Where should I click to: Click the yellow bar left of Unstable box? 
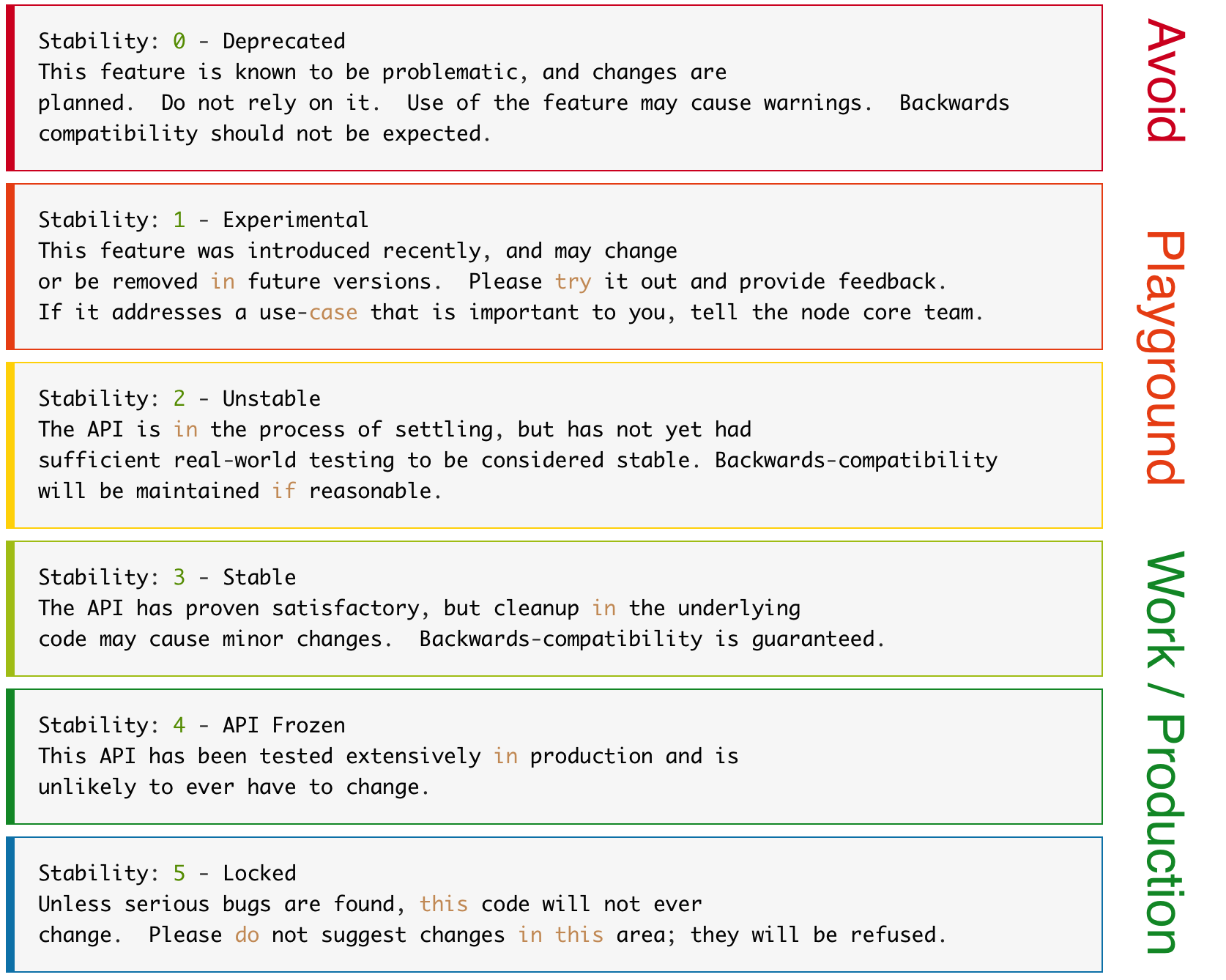(x=10, y=445)
